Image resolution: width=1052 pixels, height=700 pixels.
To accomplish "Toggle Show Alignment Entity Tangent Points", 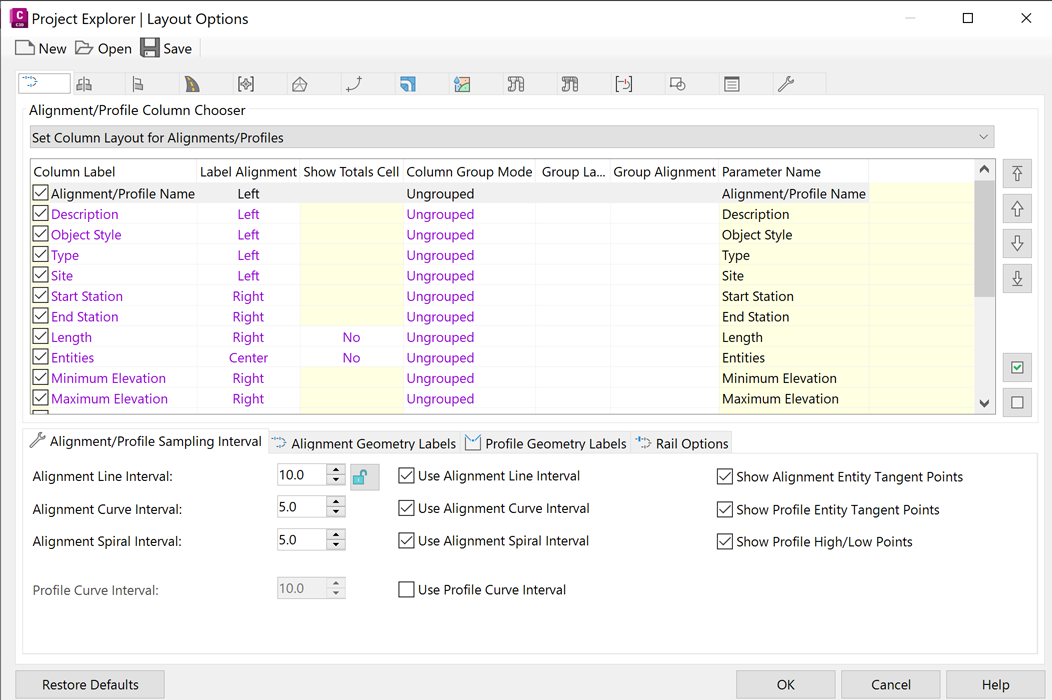I will tap(725, 477).
